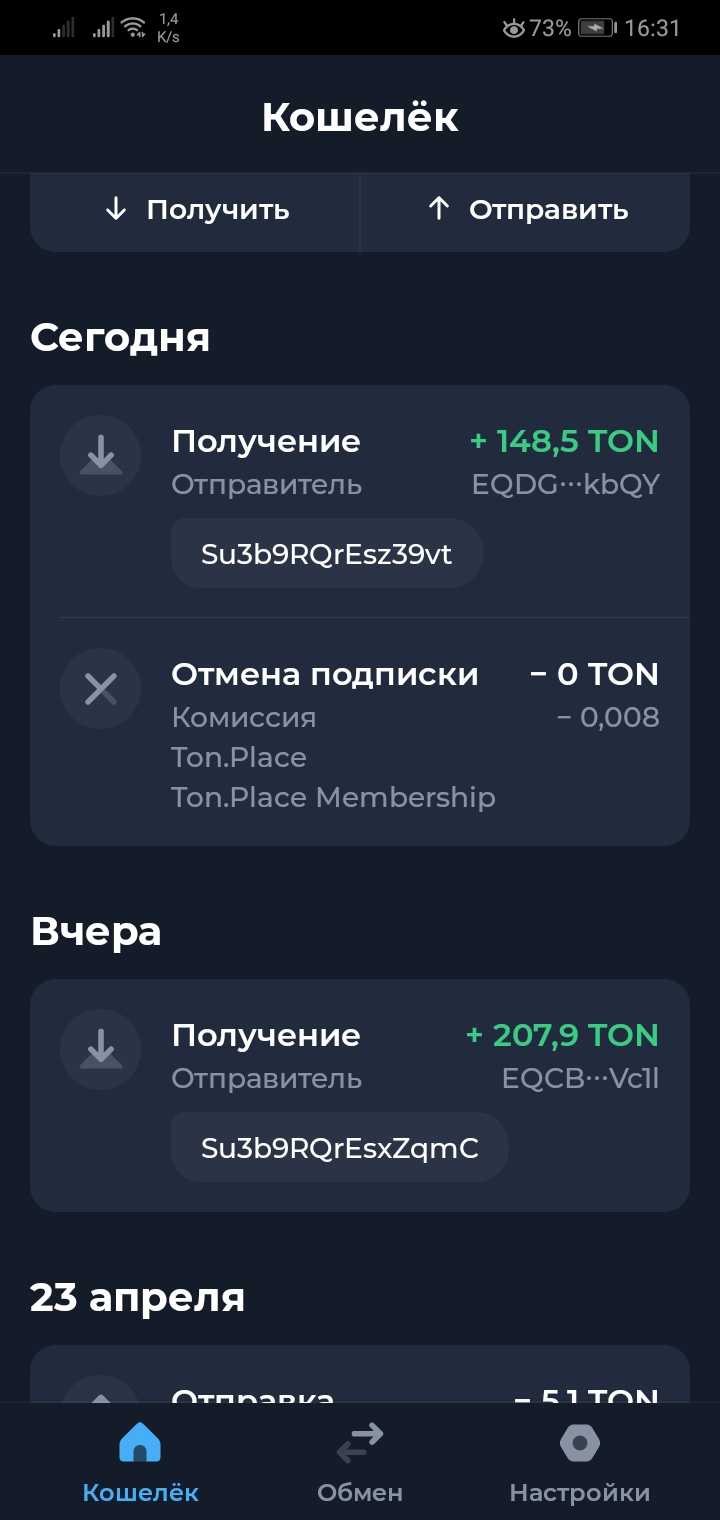Select the Su3b9RQrEsxZqmC comment chip

340,1148
